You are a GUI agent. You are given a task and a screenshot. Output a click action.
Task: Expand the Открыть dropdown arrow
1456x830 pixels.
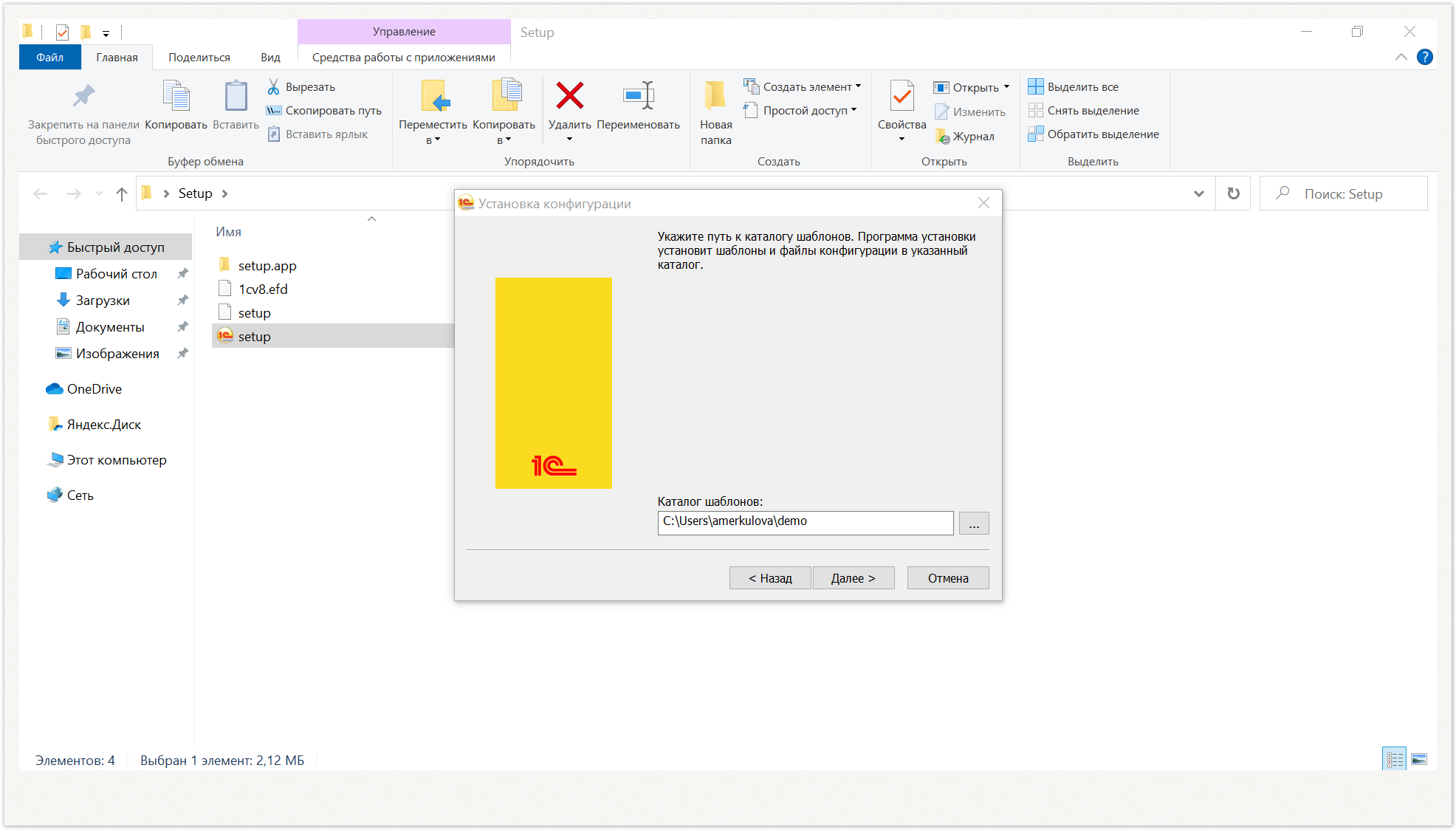[1006, 87]
